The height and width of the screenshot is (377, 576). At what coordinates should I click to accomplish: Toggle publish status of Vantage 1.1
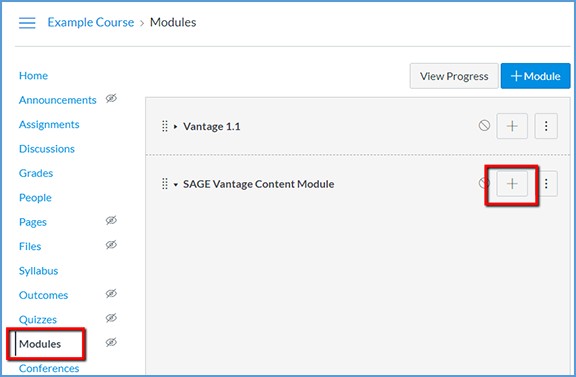pyautogui.click(x=485, y=126)
